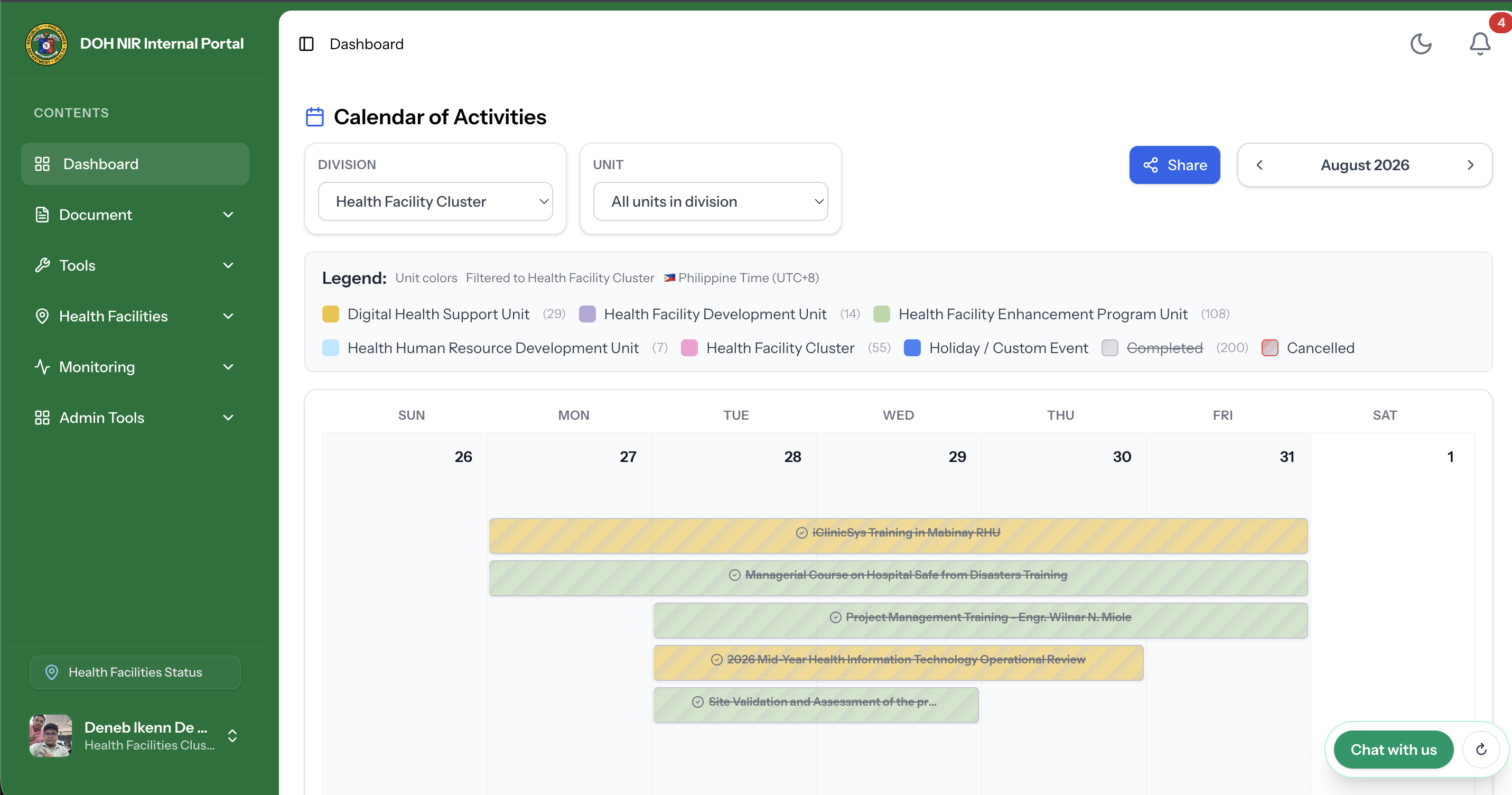
Task: Click the Dashboard grid icon in sidebar
Action: [42, 164]
